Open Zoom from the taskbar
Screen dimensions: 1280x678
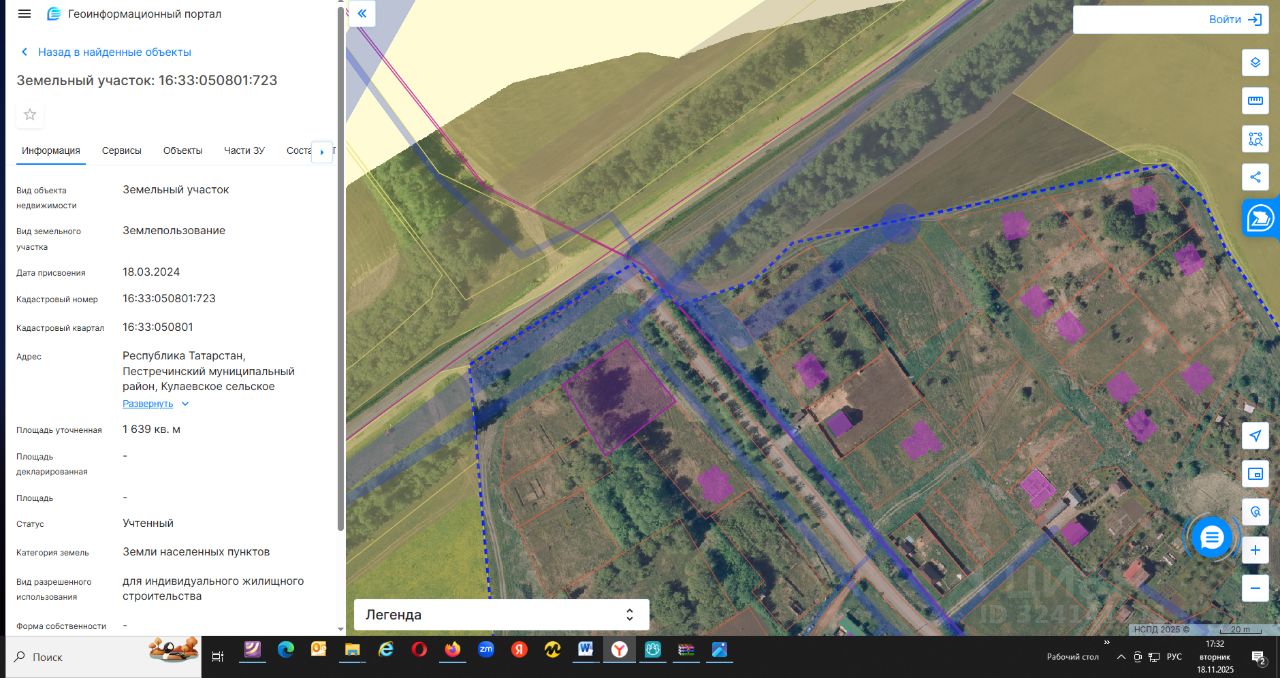(x=486, y=650)
